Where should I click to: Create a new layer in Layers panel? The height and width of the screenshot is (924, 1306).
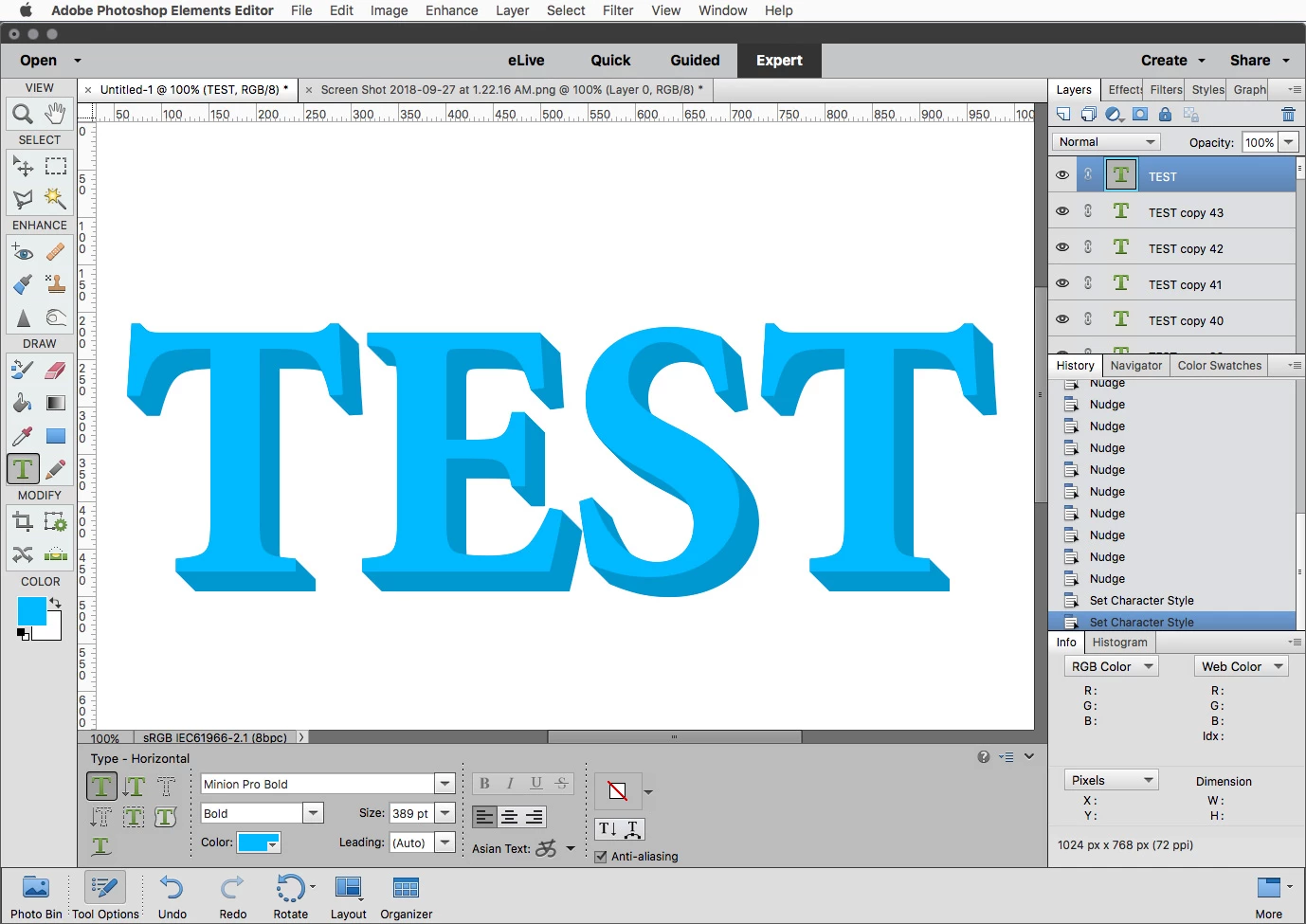point(1063,115)
